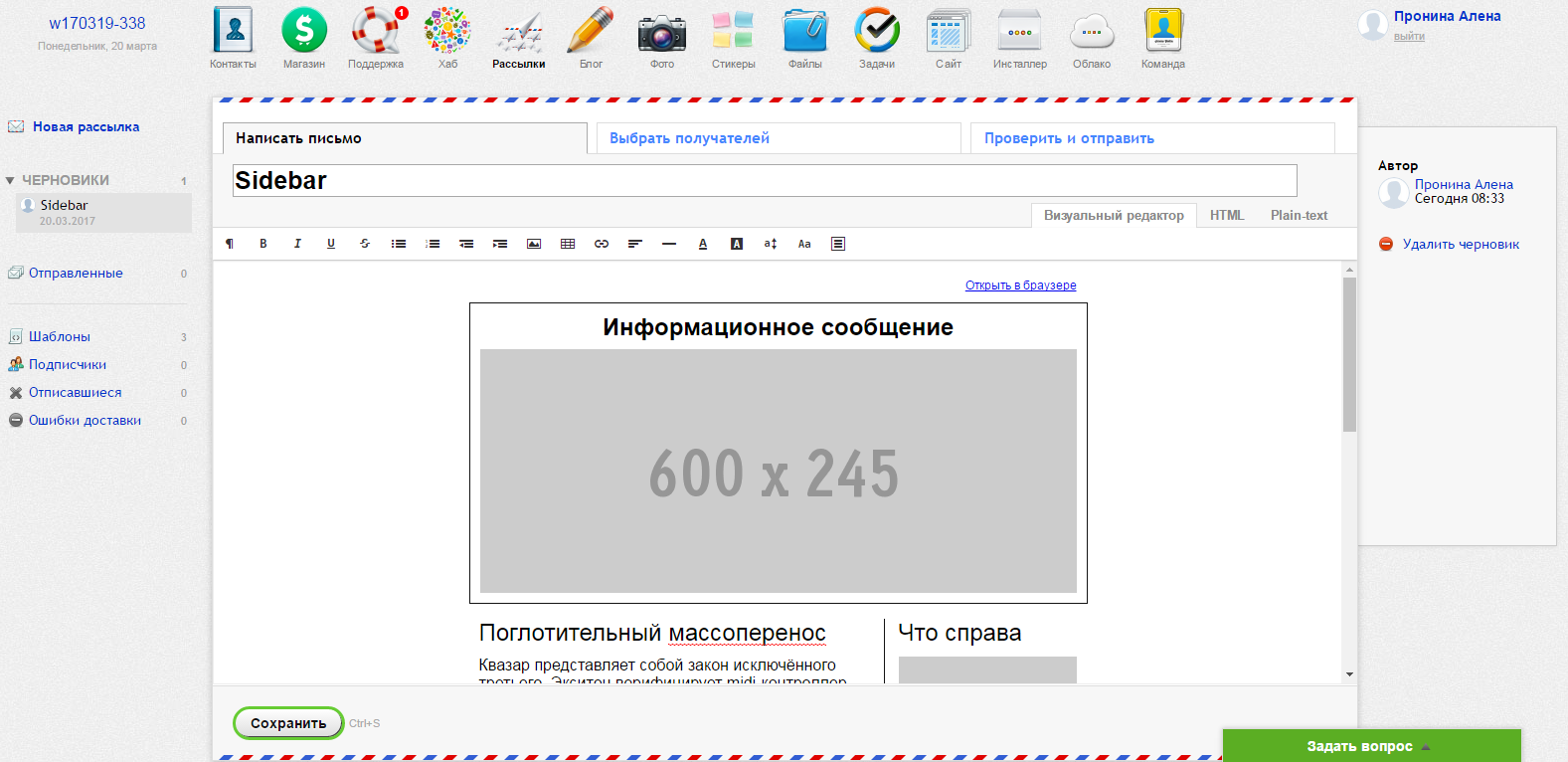The height and width of the screenshot is (762, 1568).
Task: Open the Облако cloud icon
Action: pyautogui.click(x=1092, y=30)
